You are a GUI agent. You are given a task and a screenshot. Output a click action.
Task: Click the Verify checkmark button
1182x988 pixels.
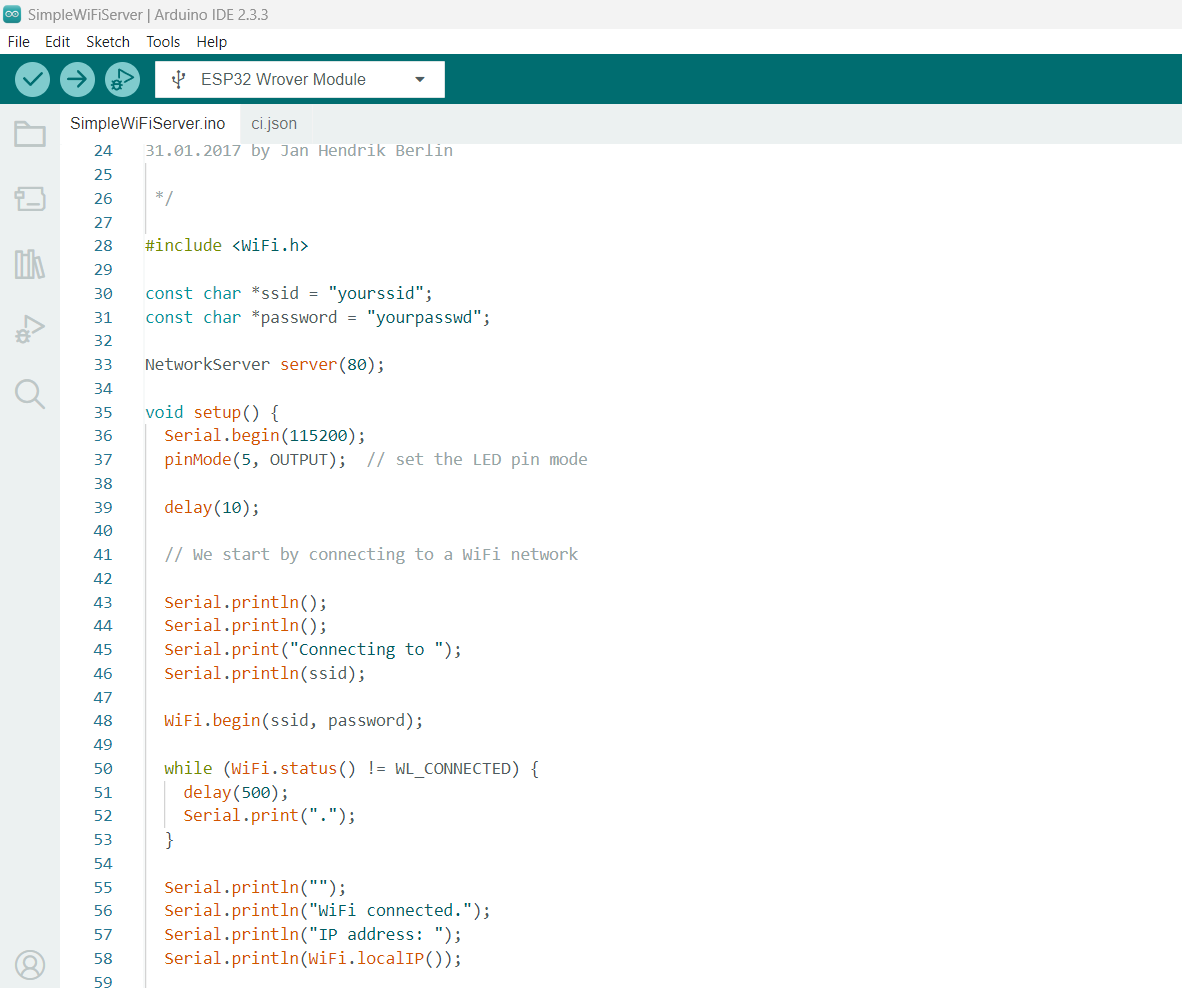coord(32,79)
